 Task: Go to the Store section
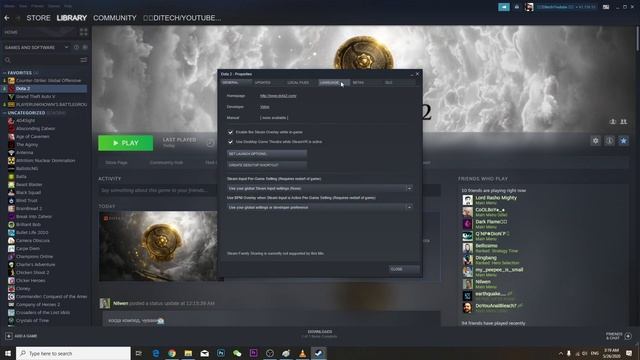click(x=38, y=18)
